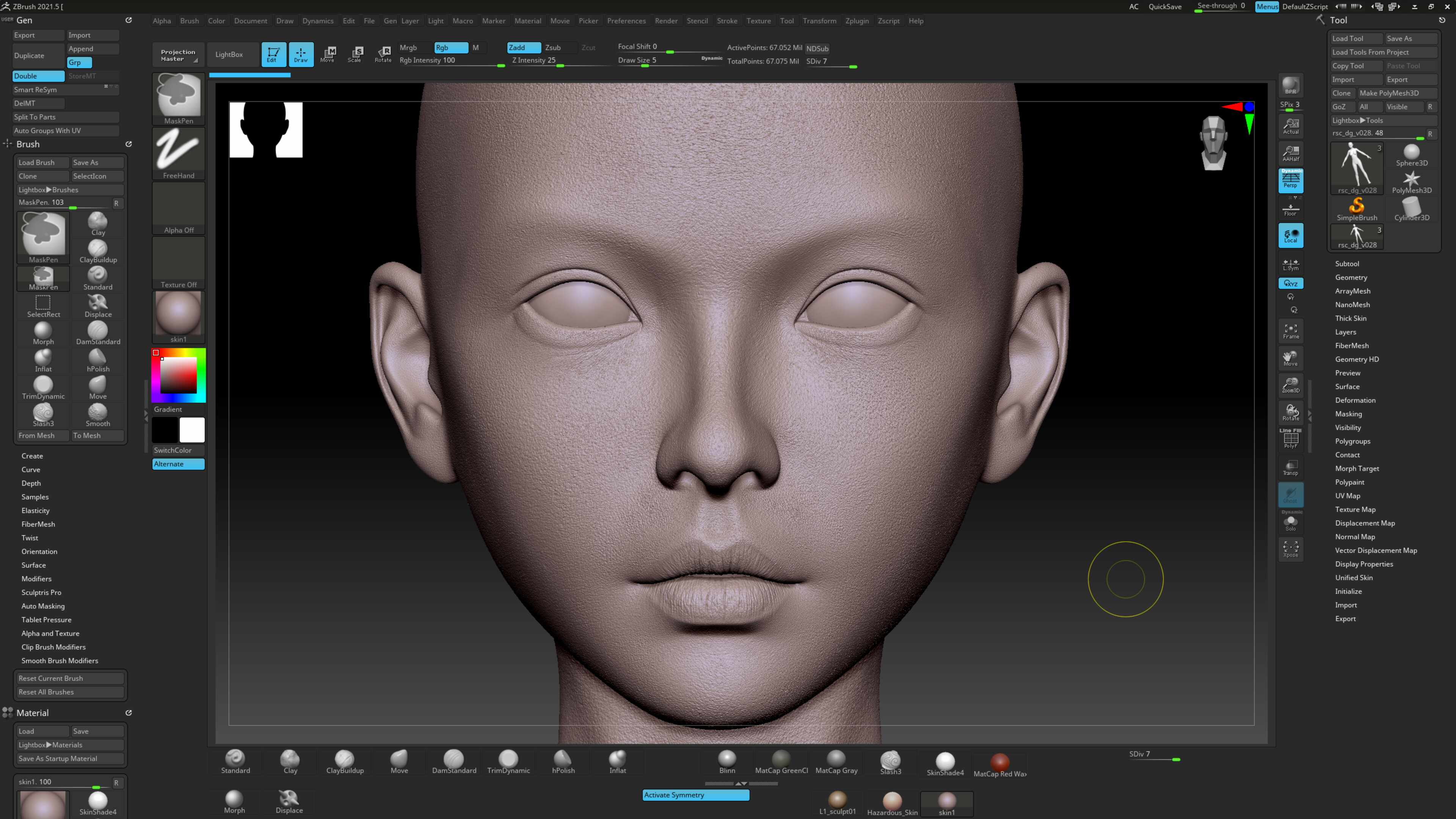
Task: Open the Zplugin menu
Action: coord(857,21)
